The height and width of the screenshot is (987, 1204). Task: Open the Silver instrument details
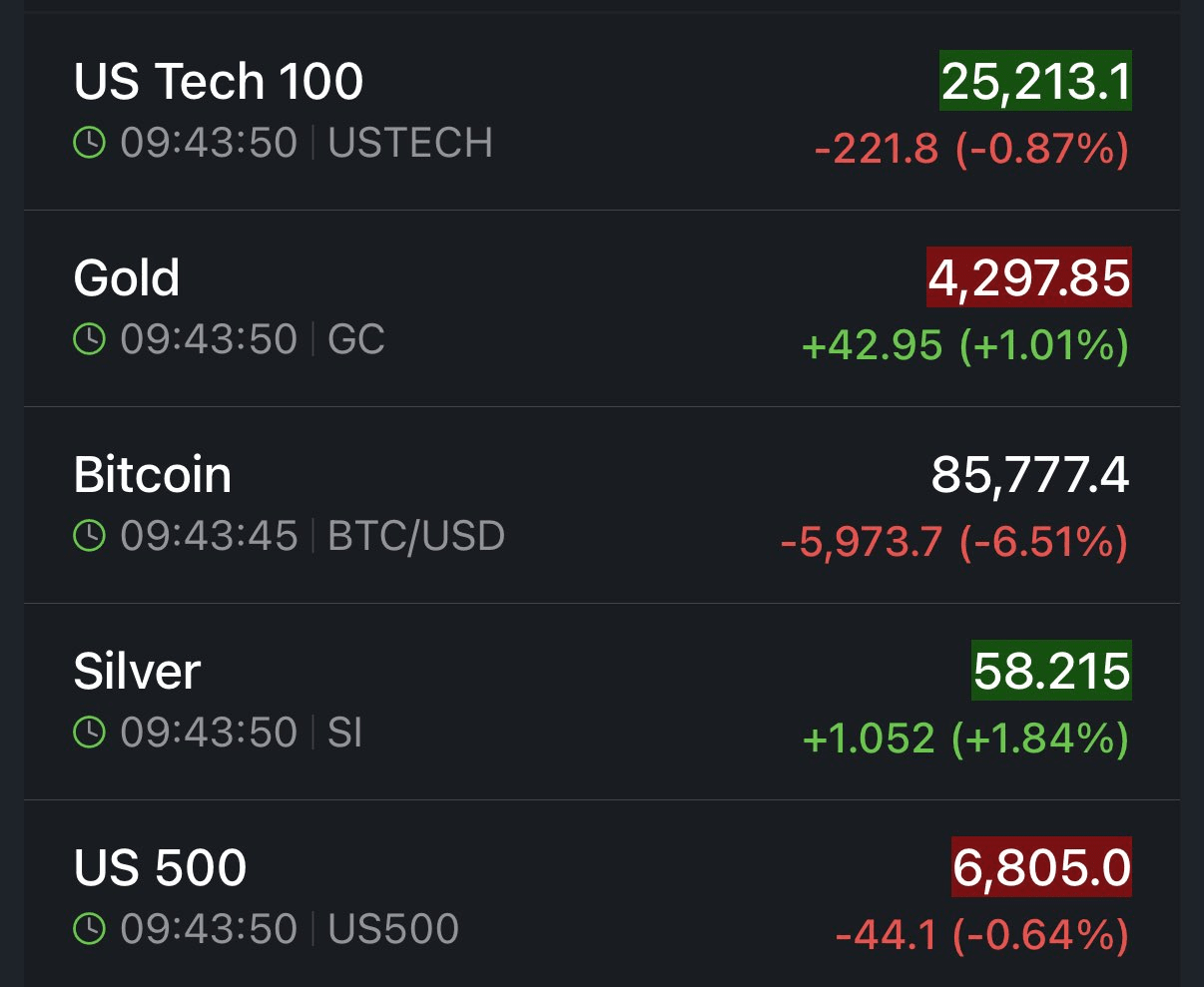pyautogui.click(x=138, y=672)
